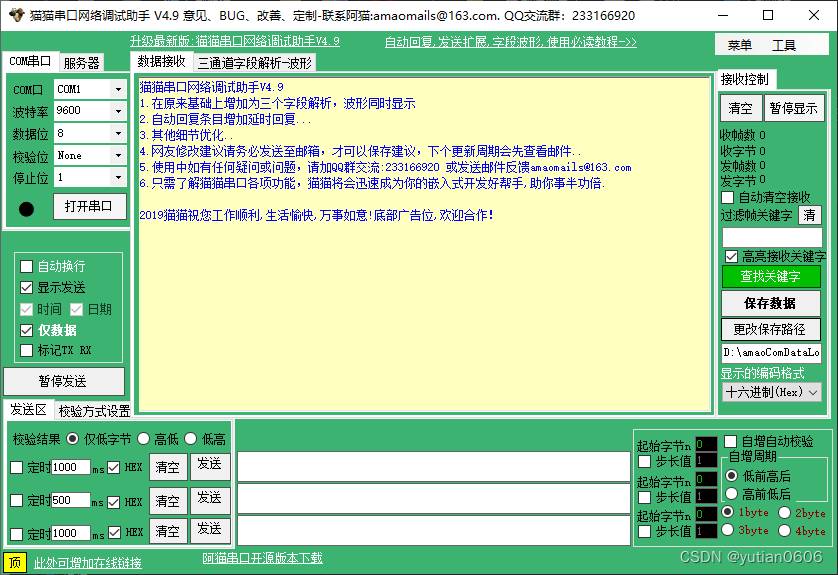This screenshot has height=575, width=838.
Task: Open the 升级最新版 upgrade link
Action: [235, 41]
